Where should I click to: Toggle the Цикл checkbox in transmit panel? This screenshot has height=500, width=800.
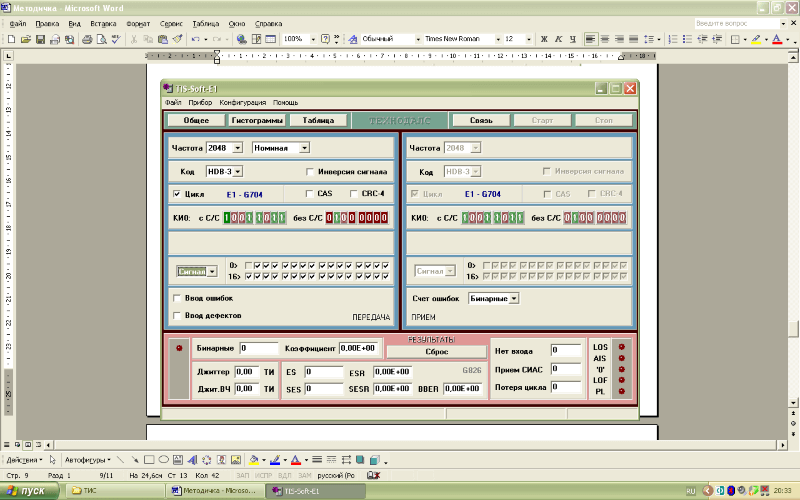pos(177,194)
